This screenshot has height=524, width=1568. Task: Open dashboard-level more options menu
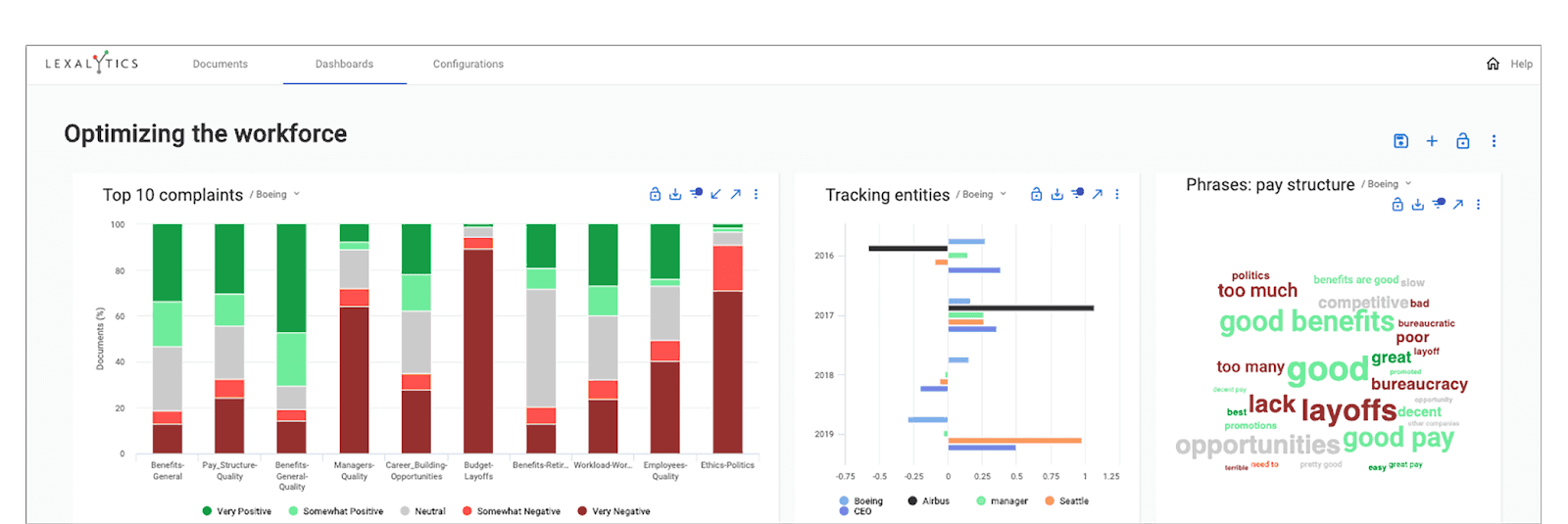click(x=1494, y=141)
